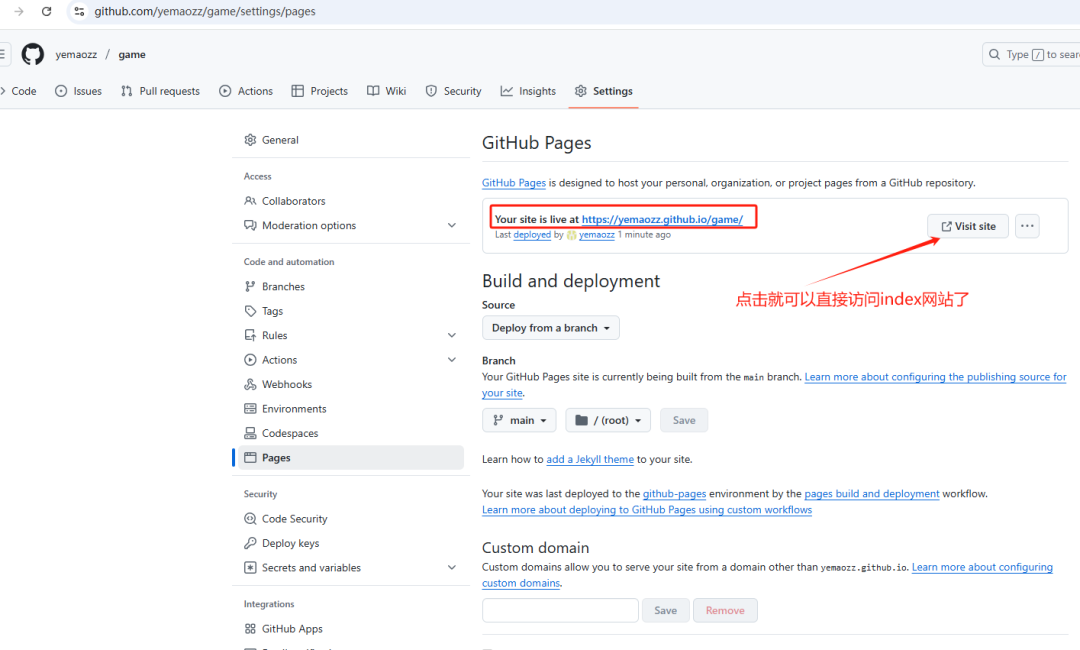Click the yemaozz owner link in header
The image size is (1080, 650).
76,54
